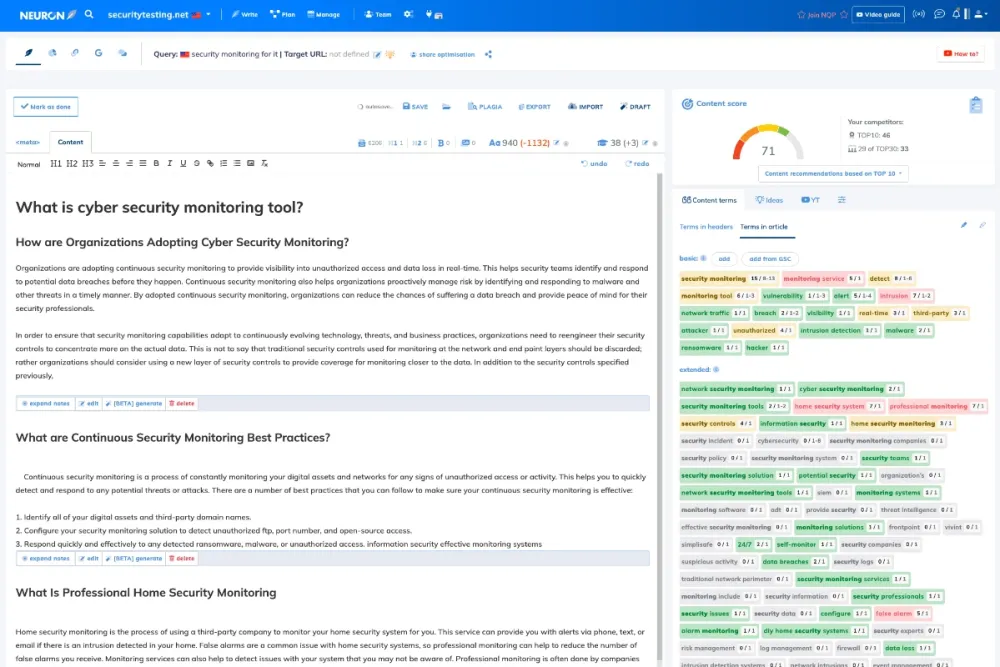The image size is (1000, 667).
Task: Switch to the Content tab
Action: (x=70, y=142)
